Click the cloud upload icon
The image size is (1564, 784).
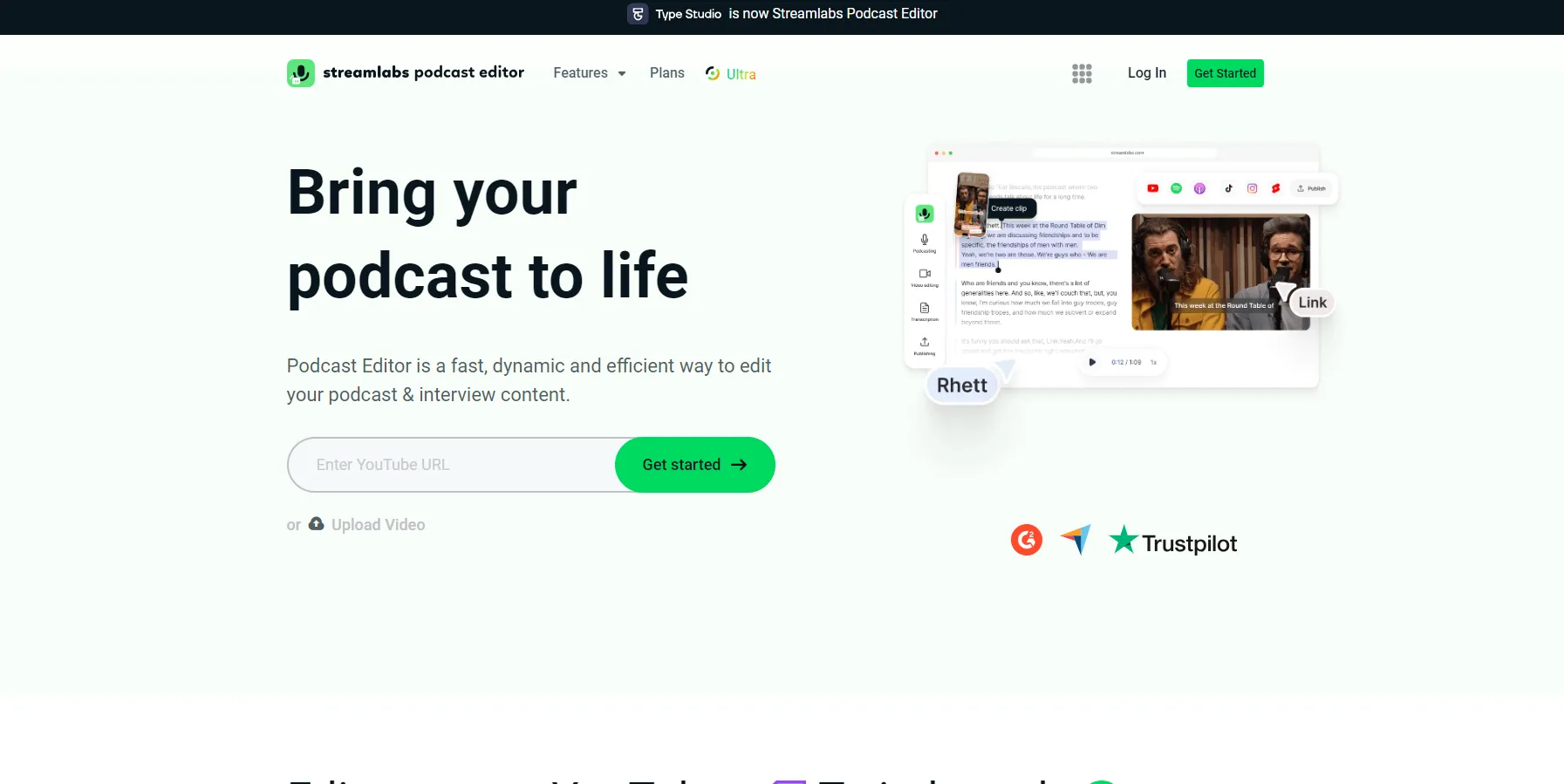[317, 524]
